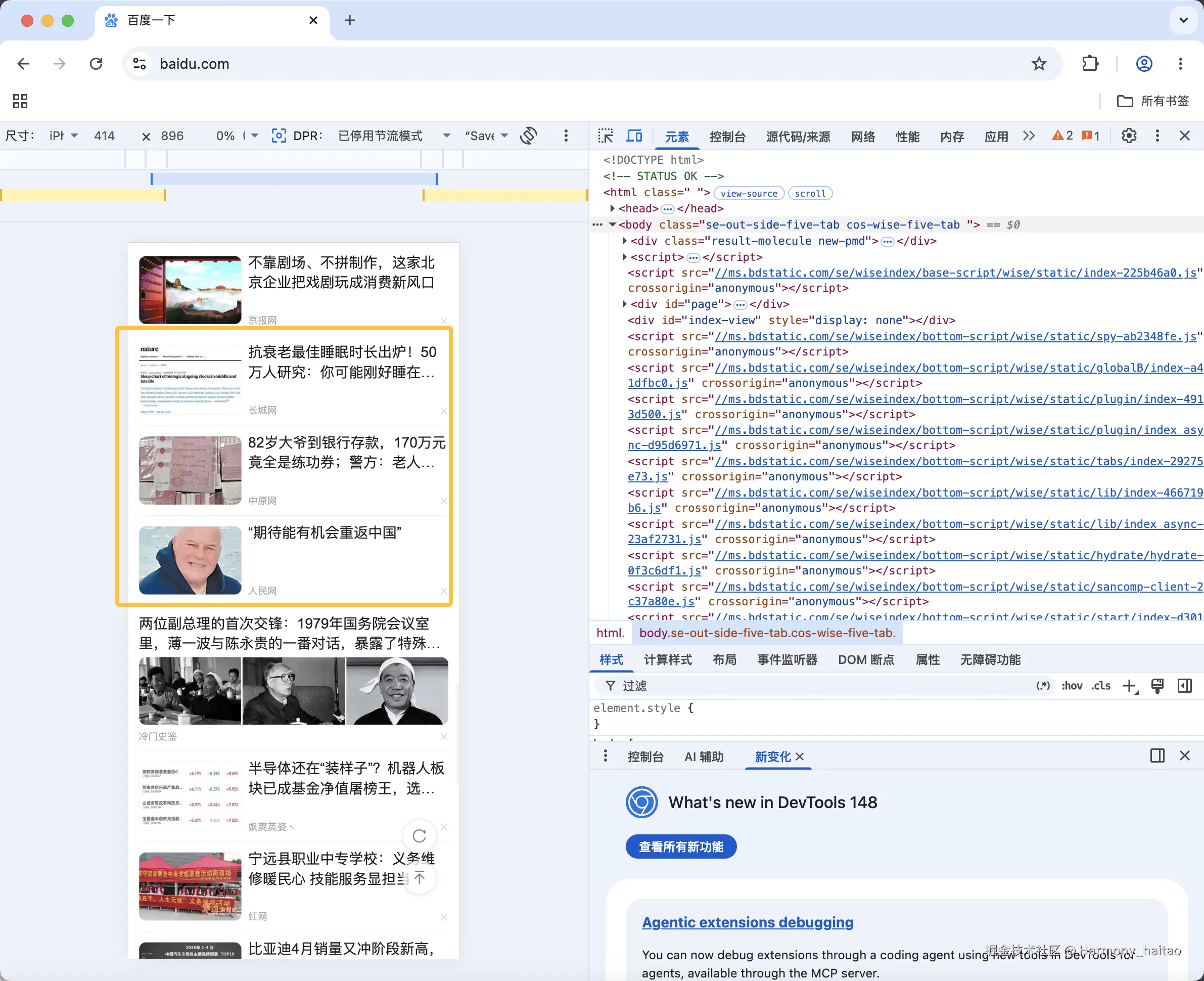Collapse the body element node
Viewport: 1204px width, 981px height.
point(612,225)
